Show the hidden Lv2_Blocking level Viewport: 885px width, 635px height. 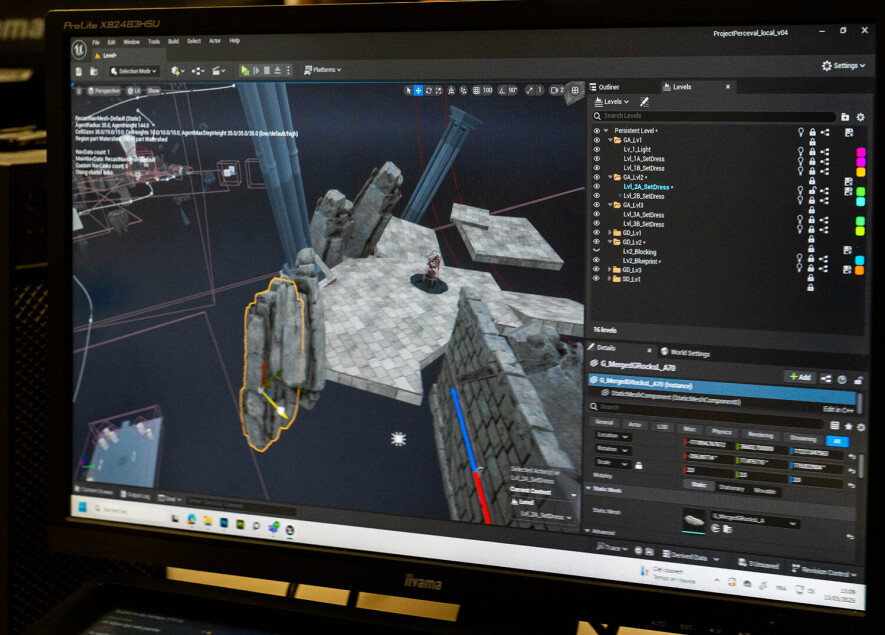point(597,251)
